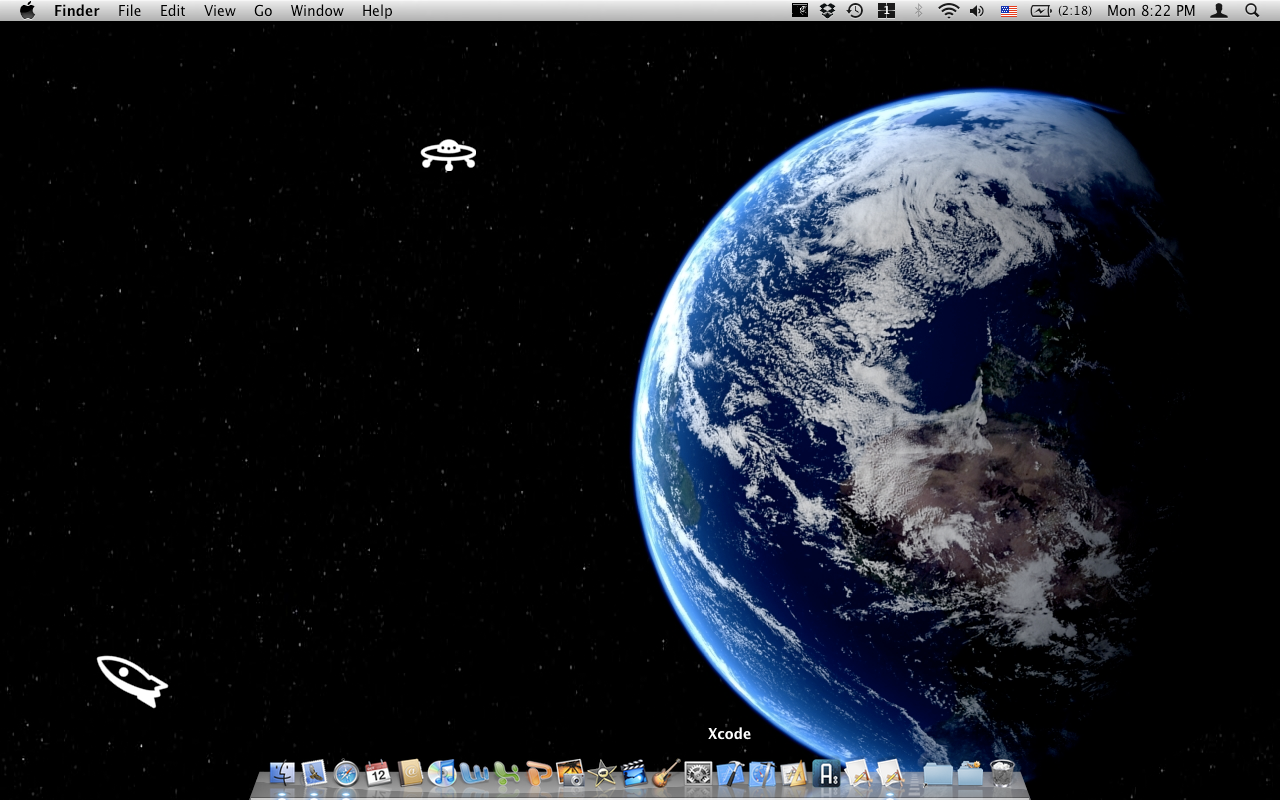Open the plain folder stack in Dock

pyautogui.click(x=938, y=773)
